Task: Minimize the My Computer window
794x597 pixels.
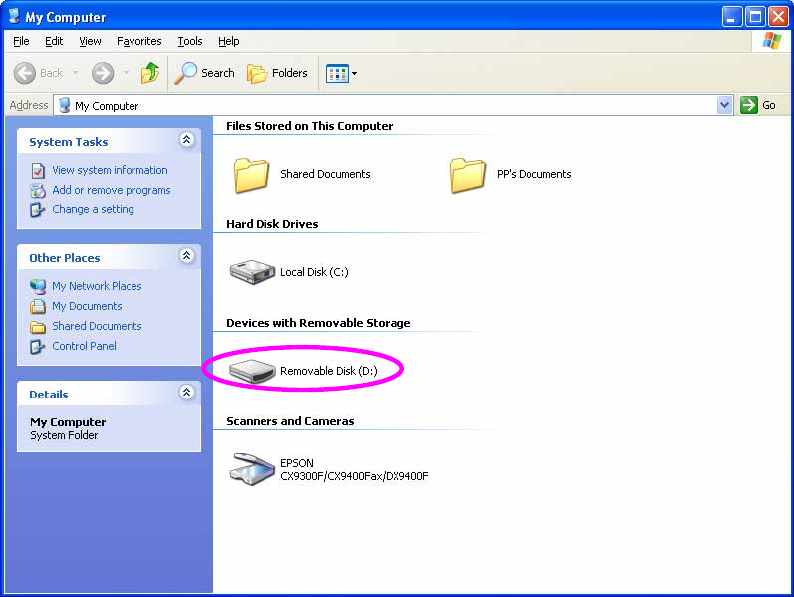Action: pyautogui.click(x=731, y=17)
